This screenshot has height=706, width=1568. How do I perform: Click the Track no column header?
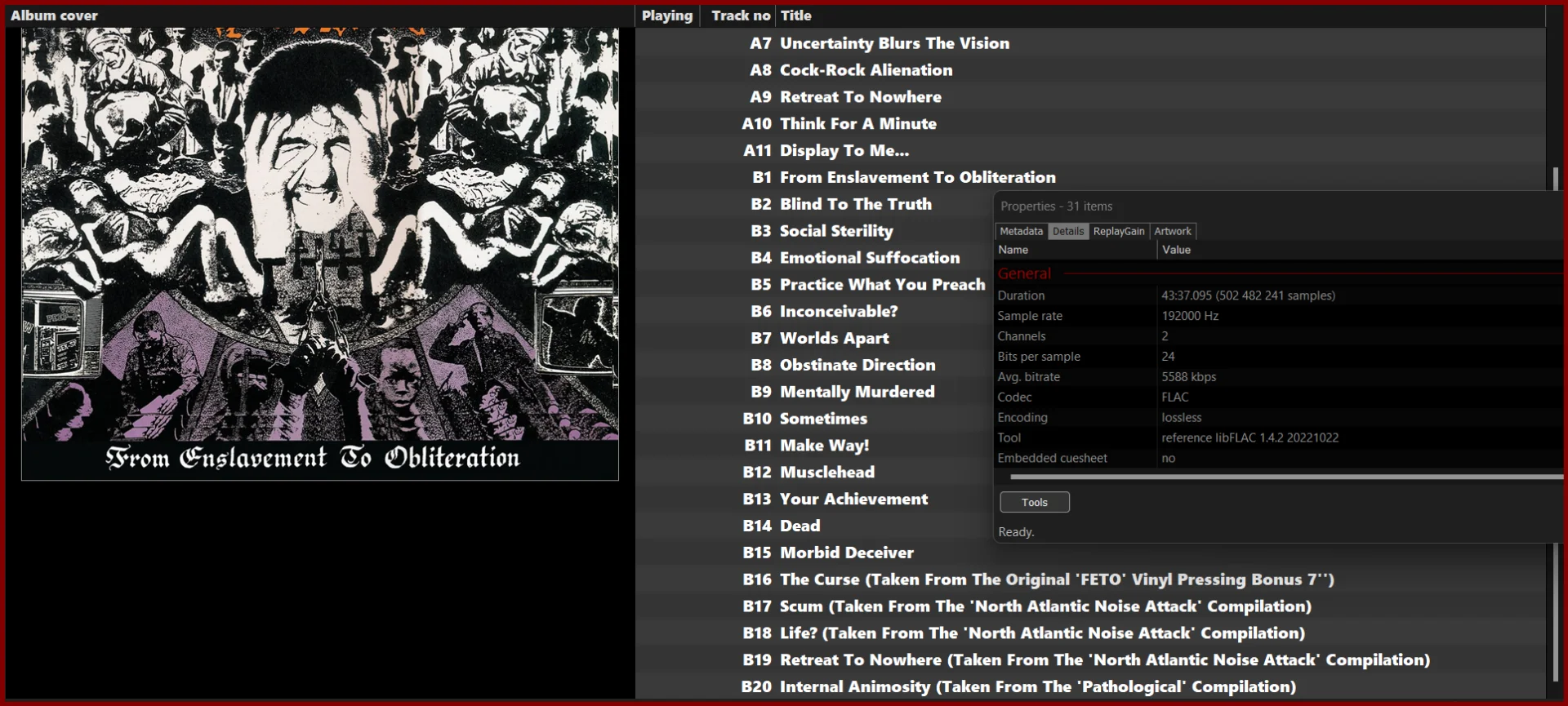739,16
